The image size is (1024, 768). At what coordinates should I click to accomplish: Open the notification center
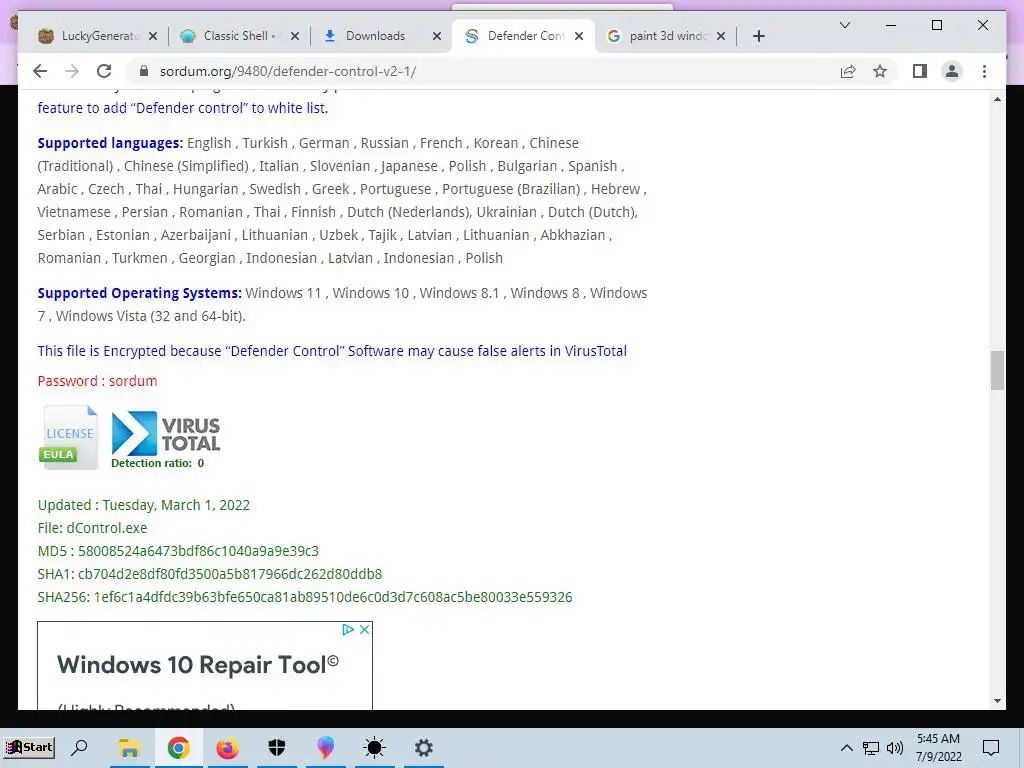point(991,748)
